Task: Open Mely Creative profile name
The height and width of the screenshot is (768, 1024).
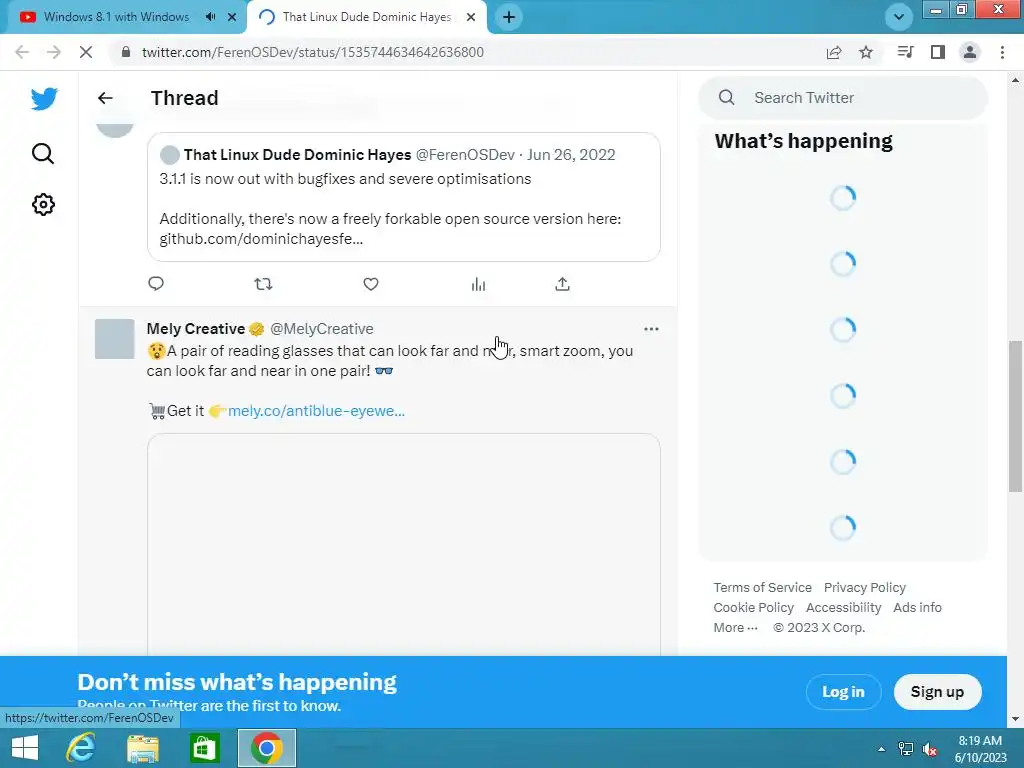Action: [x=195, y=328]
